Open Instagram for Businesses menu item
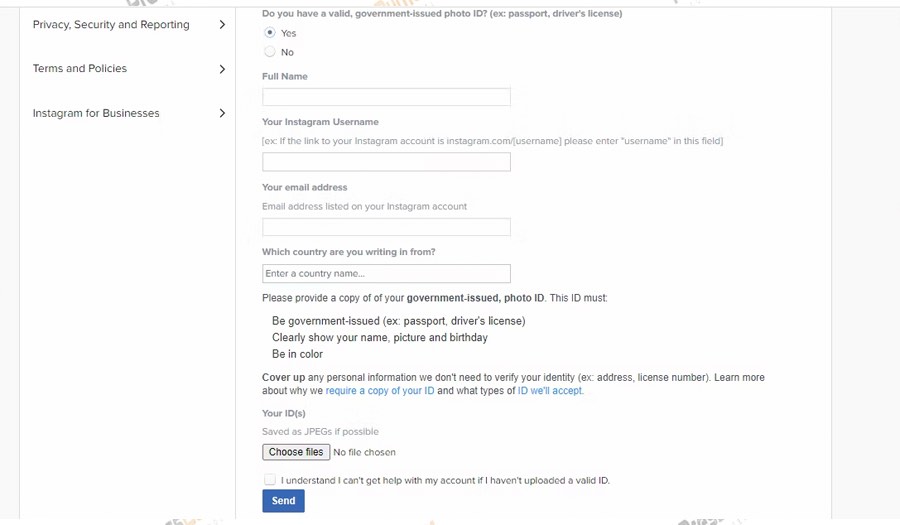The width and height of the screenshot is (900, 525). tap(96, 113)
